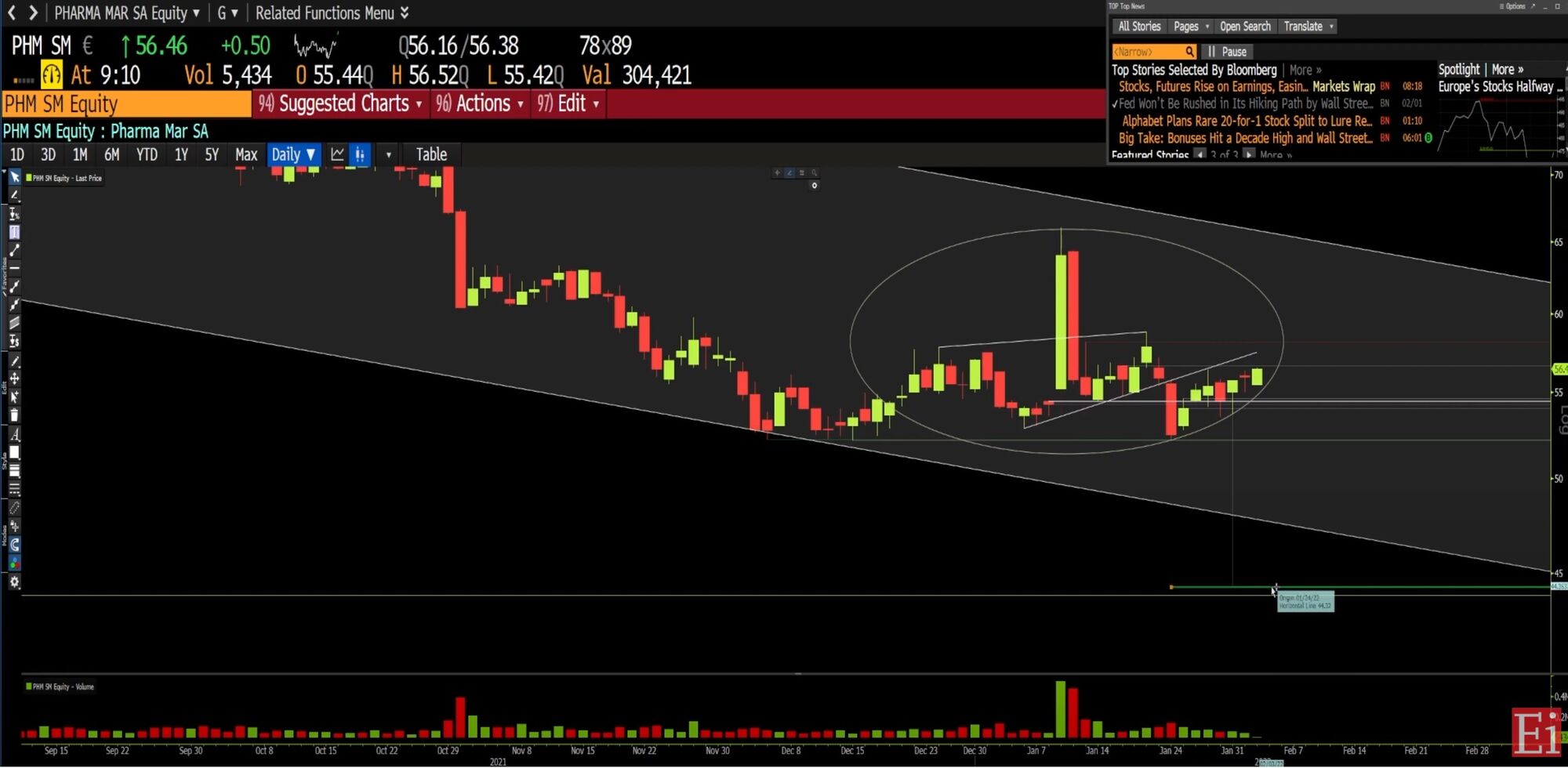This screenshot has height=768, width=1568.
Task: Set chart range to YTD
Action: tap(147, 154)
